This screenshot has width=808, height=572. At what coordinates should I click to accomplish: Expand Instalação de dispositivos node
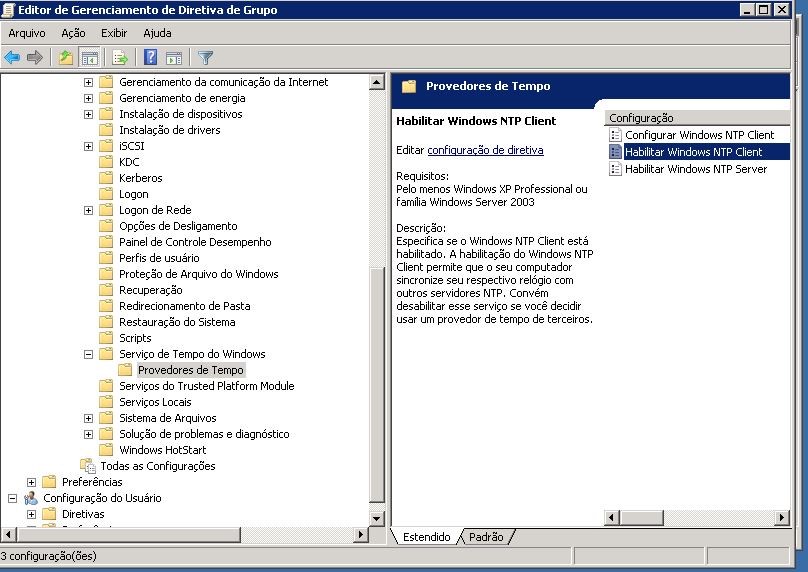click(88, 114)
